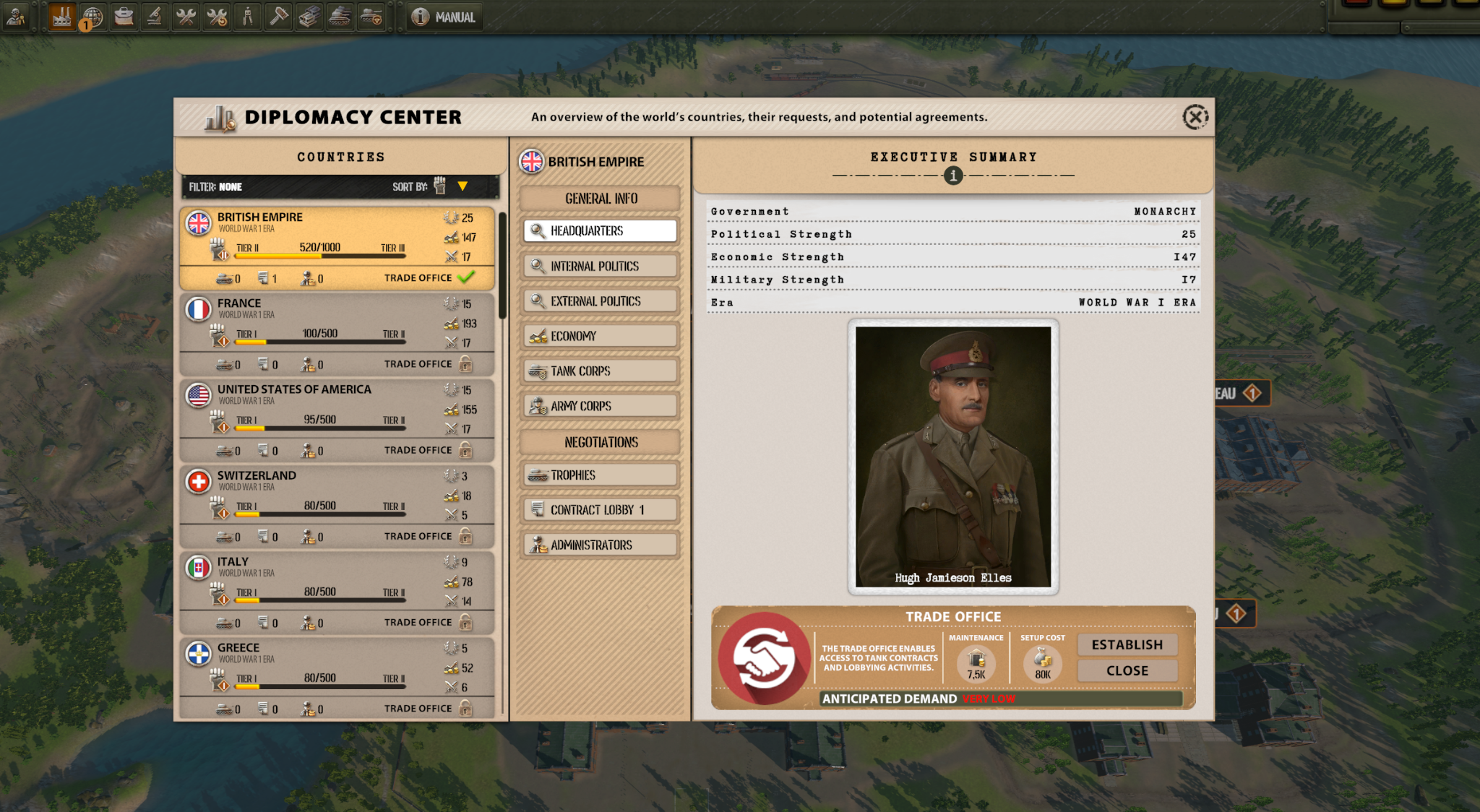Click the tank icon in top toolbar

point(340,17)
